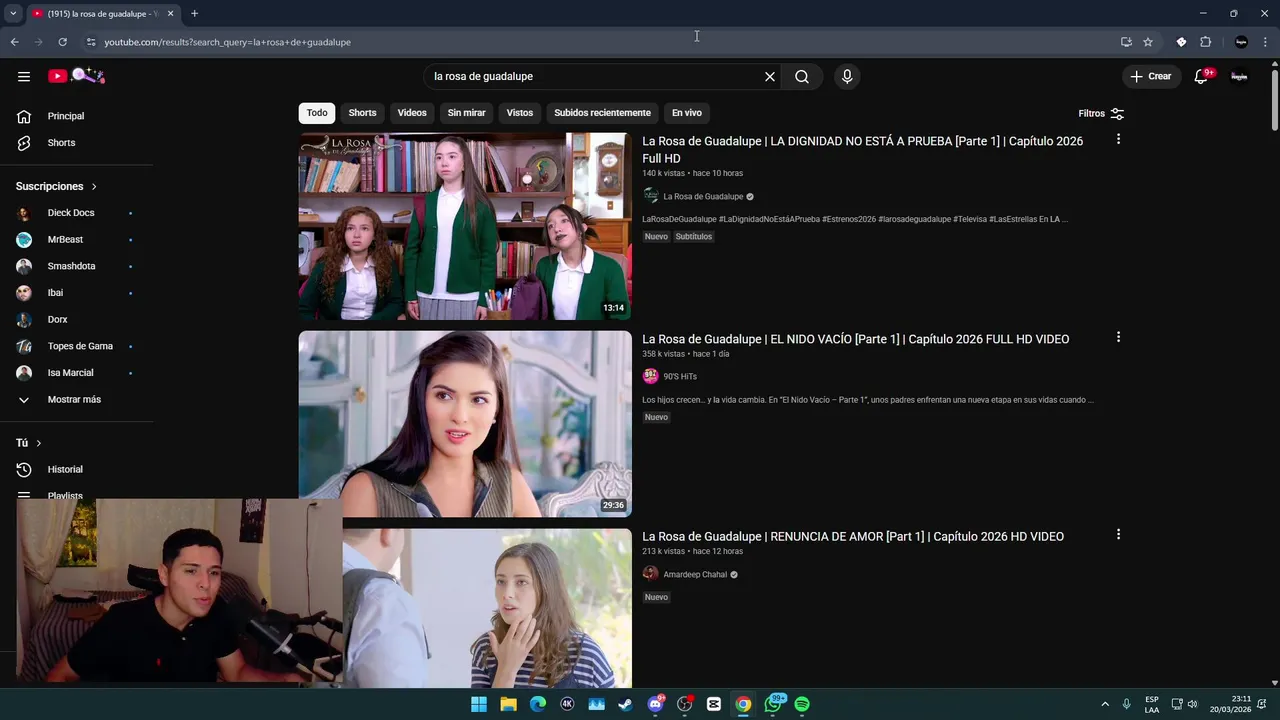The height and width of the screenshot is (720, 1280).
Task: Open RENUNCIA DE AMOR video thumbnail
Action: (487, 608)
